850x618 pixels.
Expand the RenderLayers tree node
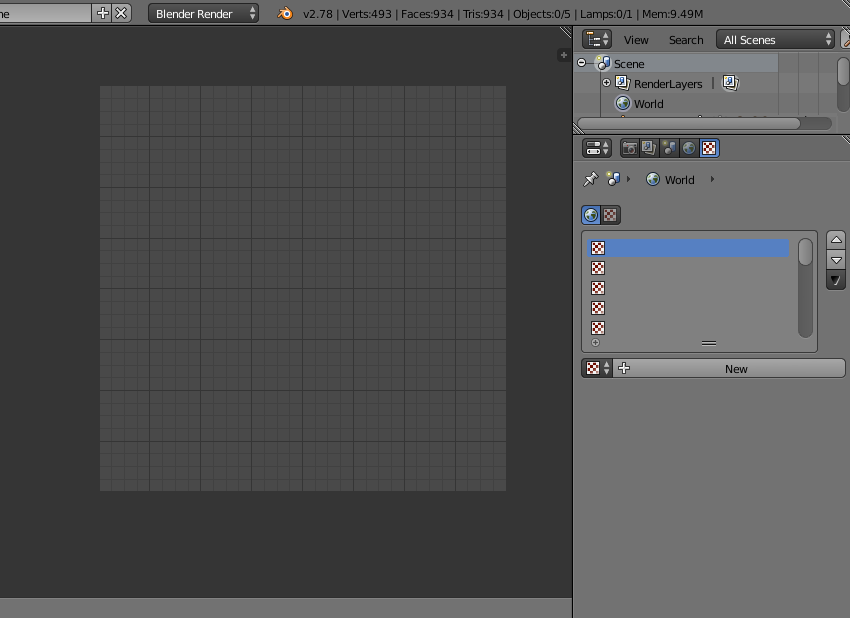point(606,83)
